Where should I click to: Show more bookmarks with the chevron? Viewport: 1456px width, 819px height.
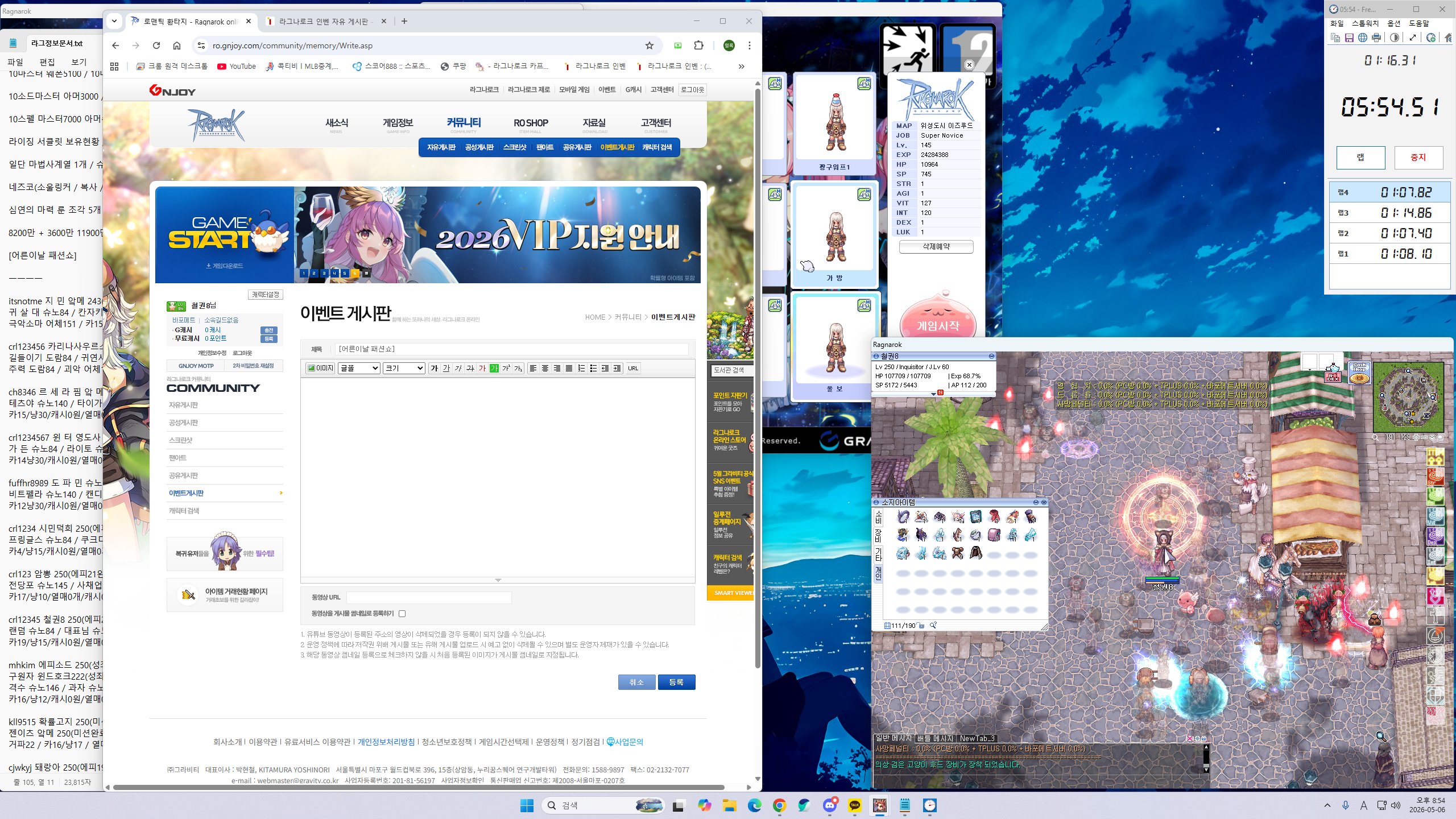pyautogui.click(x=741, y=67)
